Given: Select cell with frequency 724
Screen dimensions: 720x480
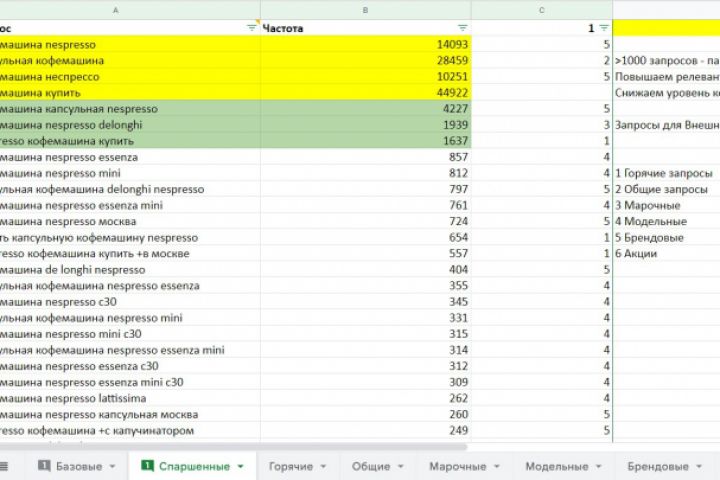Looking at the screenshot, I should (366, 221).
